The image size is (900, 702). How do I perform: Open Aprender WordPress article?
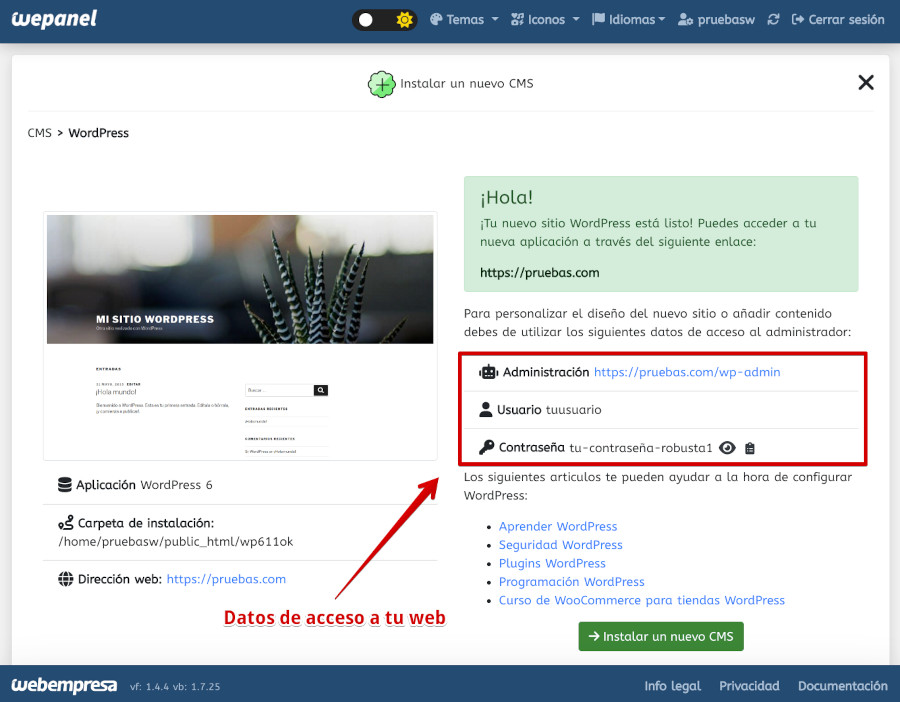(x=558, y=526)
